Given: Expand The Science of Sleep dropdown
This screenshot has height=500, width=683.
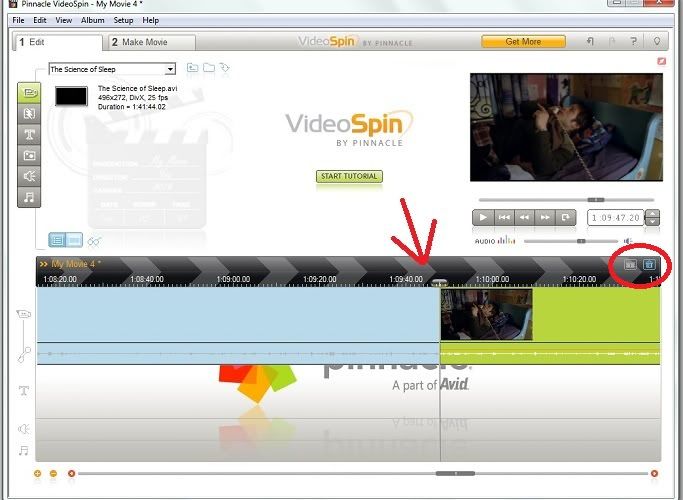Looking at the screenshot, I should [x=170, y=69].
